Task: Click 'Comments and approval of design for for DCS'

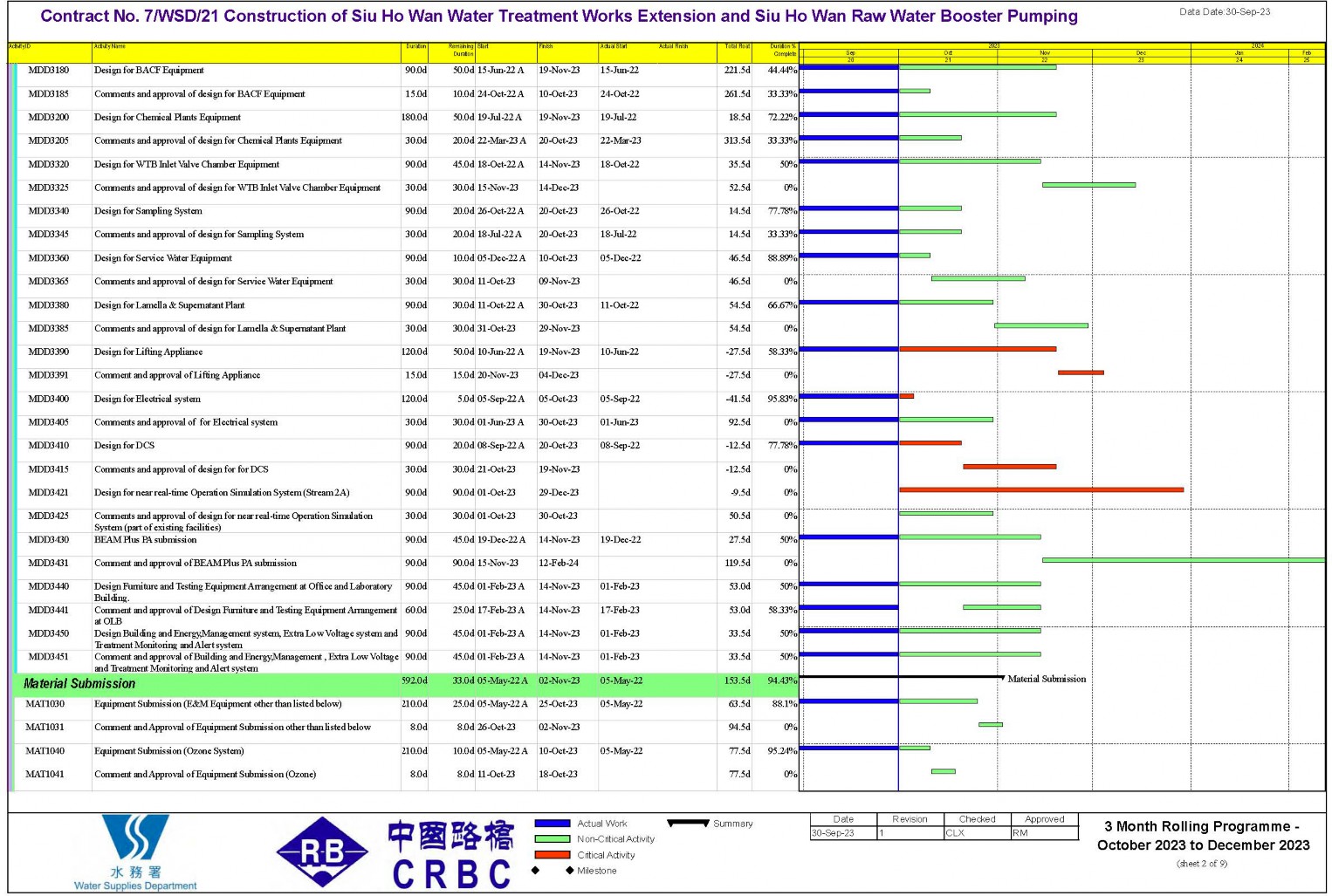Action: 182,469
